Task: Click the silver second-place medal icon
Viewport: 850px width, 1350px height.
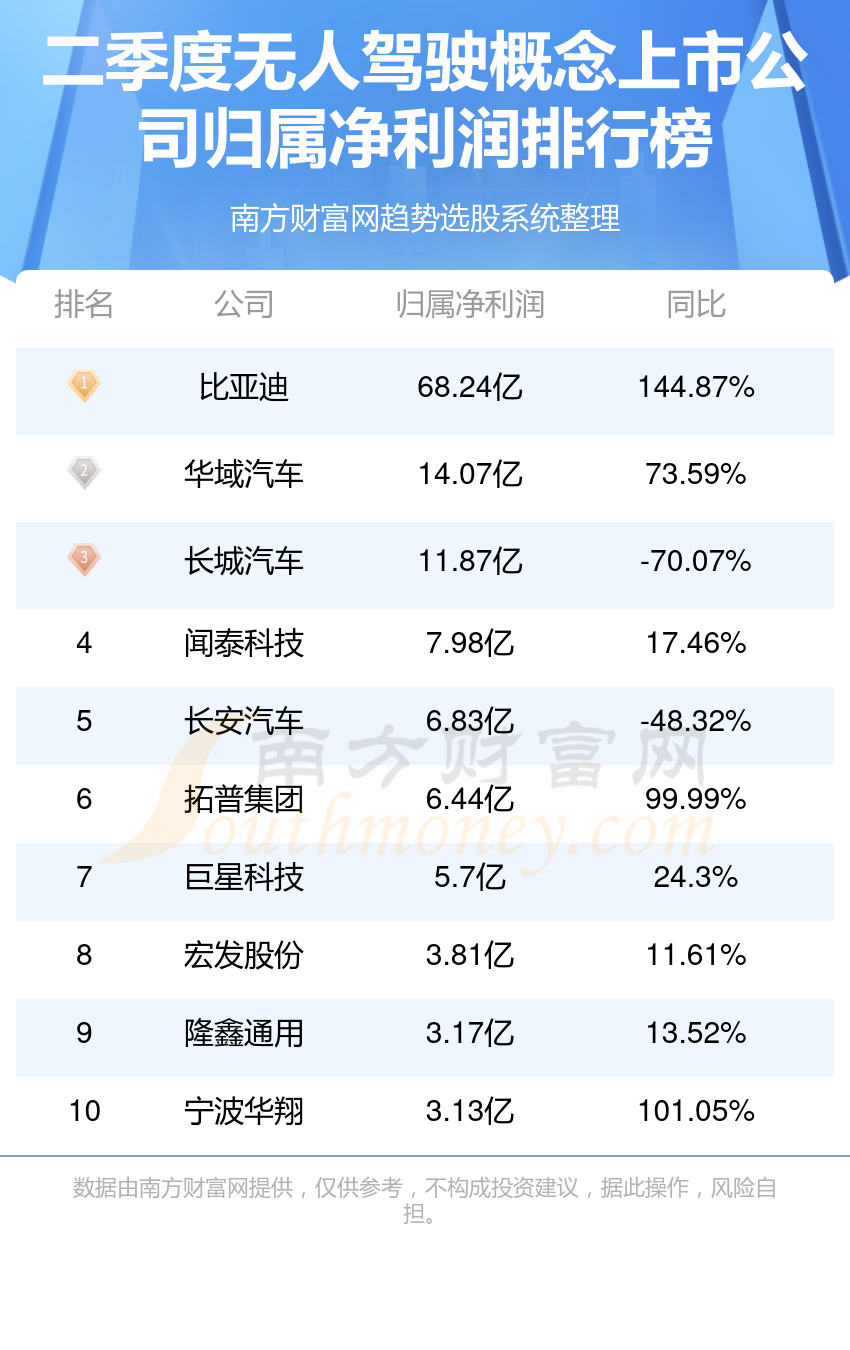Action: [x=84, y=472]
